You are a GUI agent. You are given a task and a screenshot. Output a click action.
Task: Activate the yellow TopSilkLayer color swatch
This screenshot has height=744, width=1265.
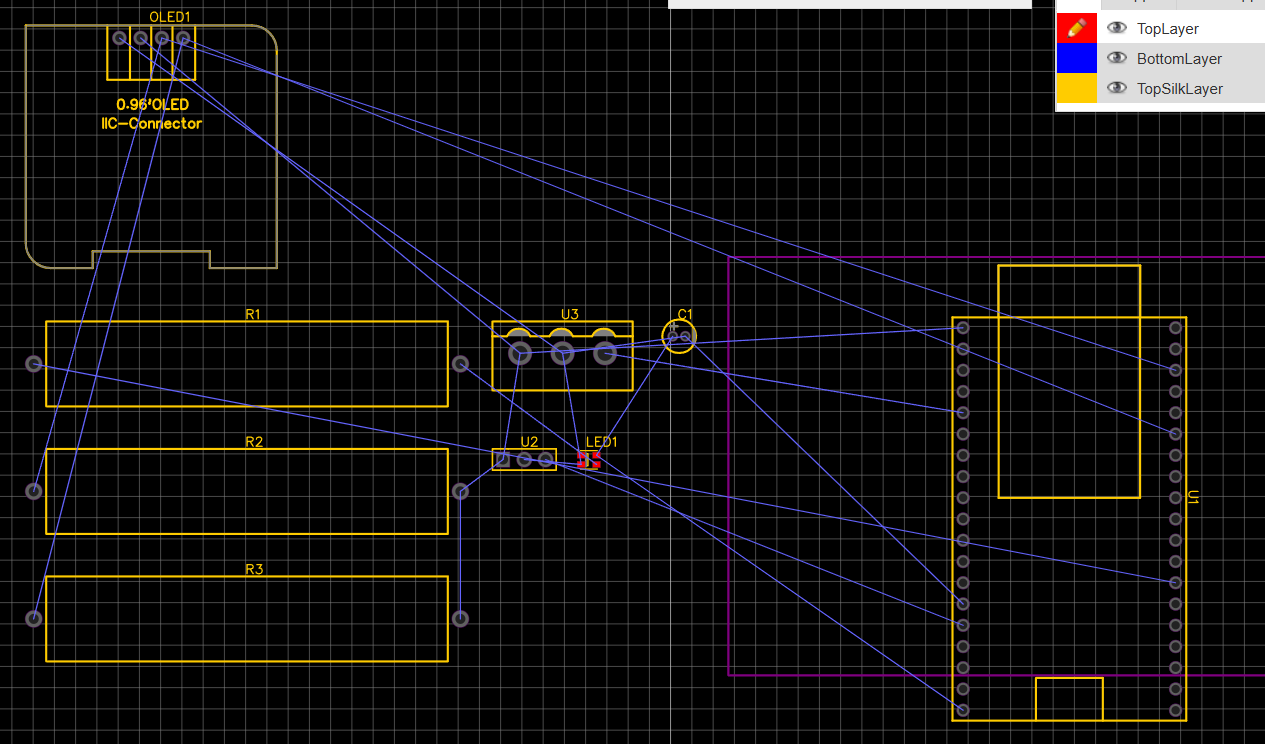tap(1077, 88)
